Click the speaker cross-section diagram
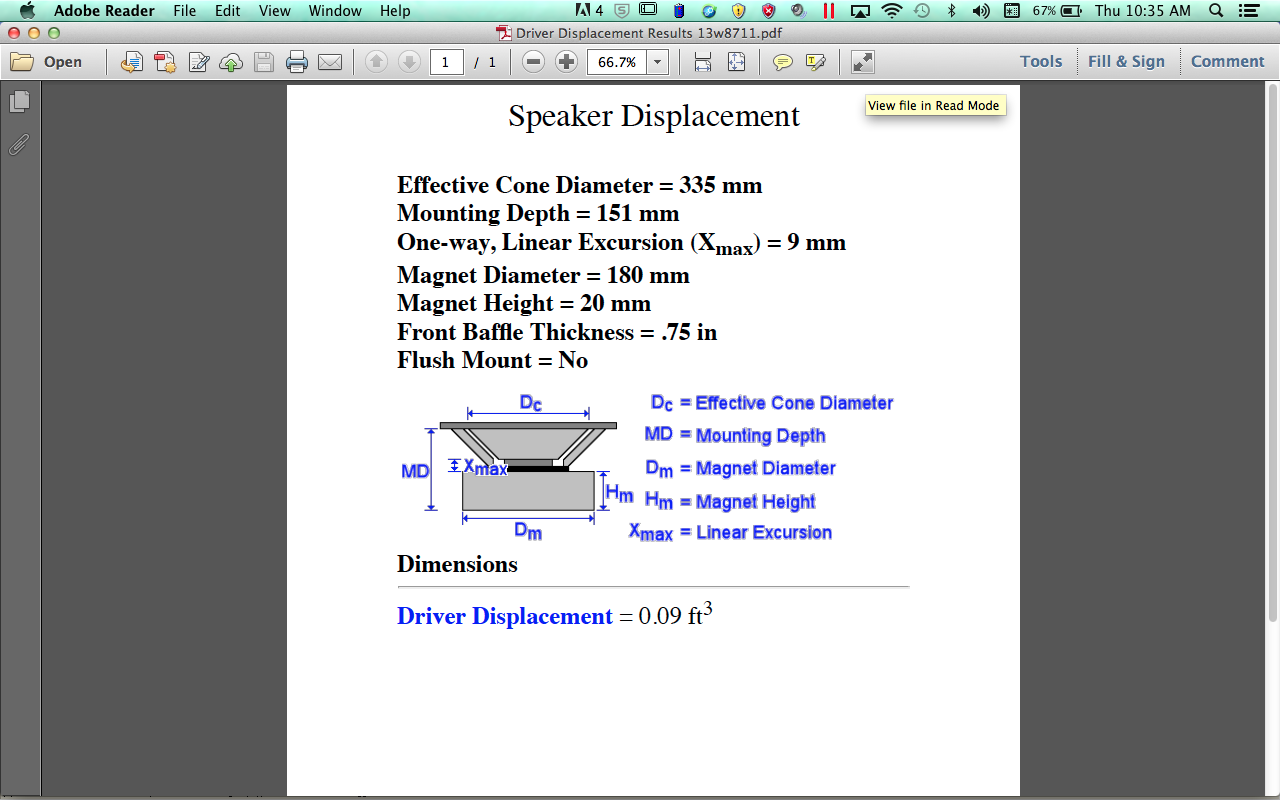The width and height of the screenshot is (1280, 800). coord(518,467)
